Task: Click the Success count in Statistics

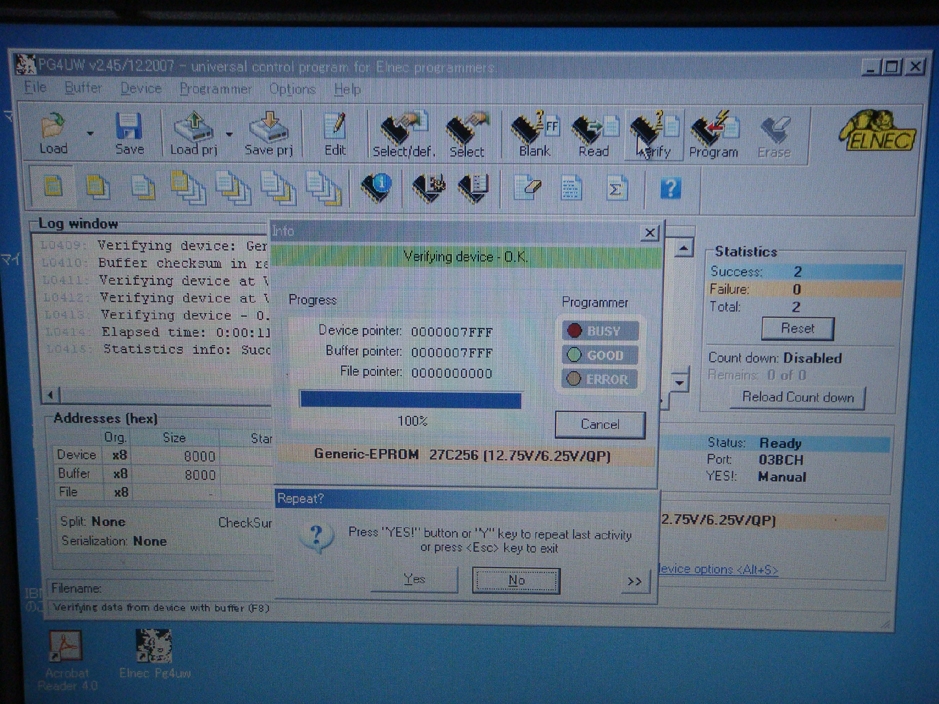Action: point(798,272)
